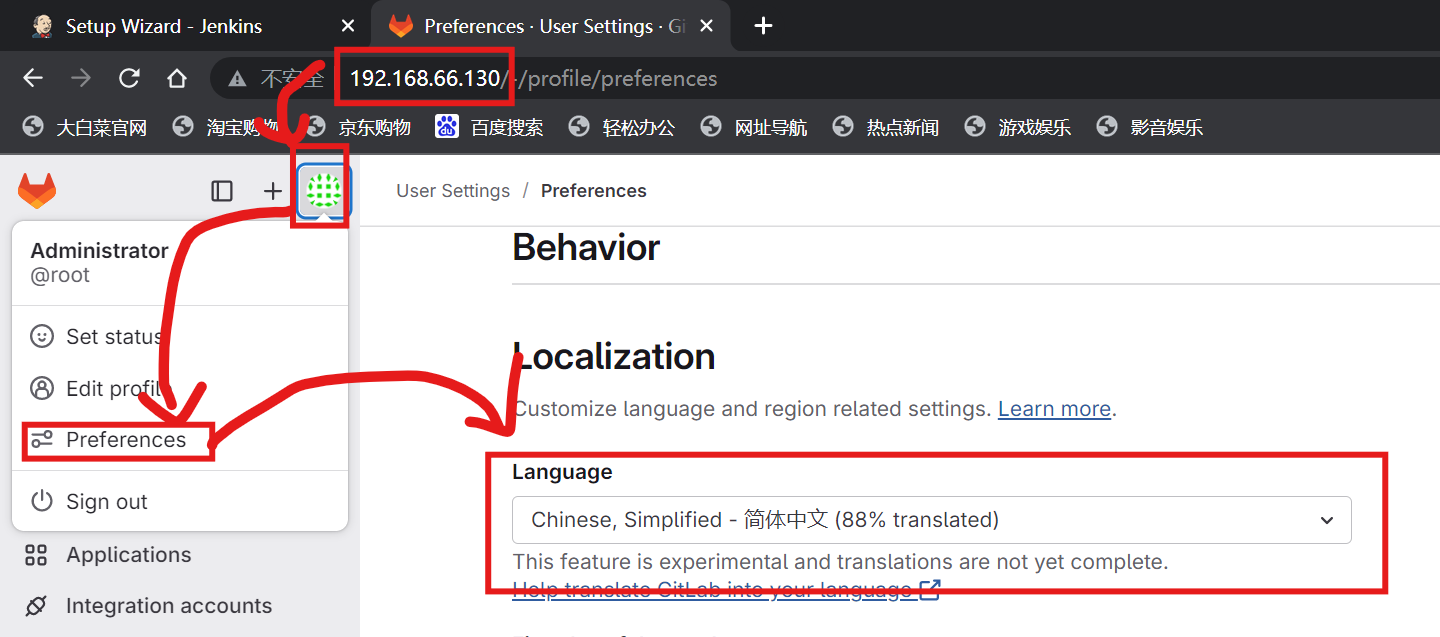1440x637 pixels.
Task: Open 大白菜官网 bookmark
Action: pos(85,127)
